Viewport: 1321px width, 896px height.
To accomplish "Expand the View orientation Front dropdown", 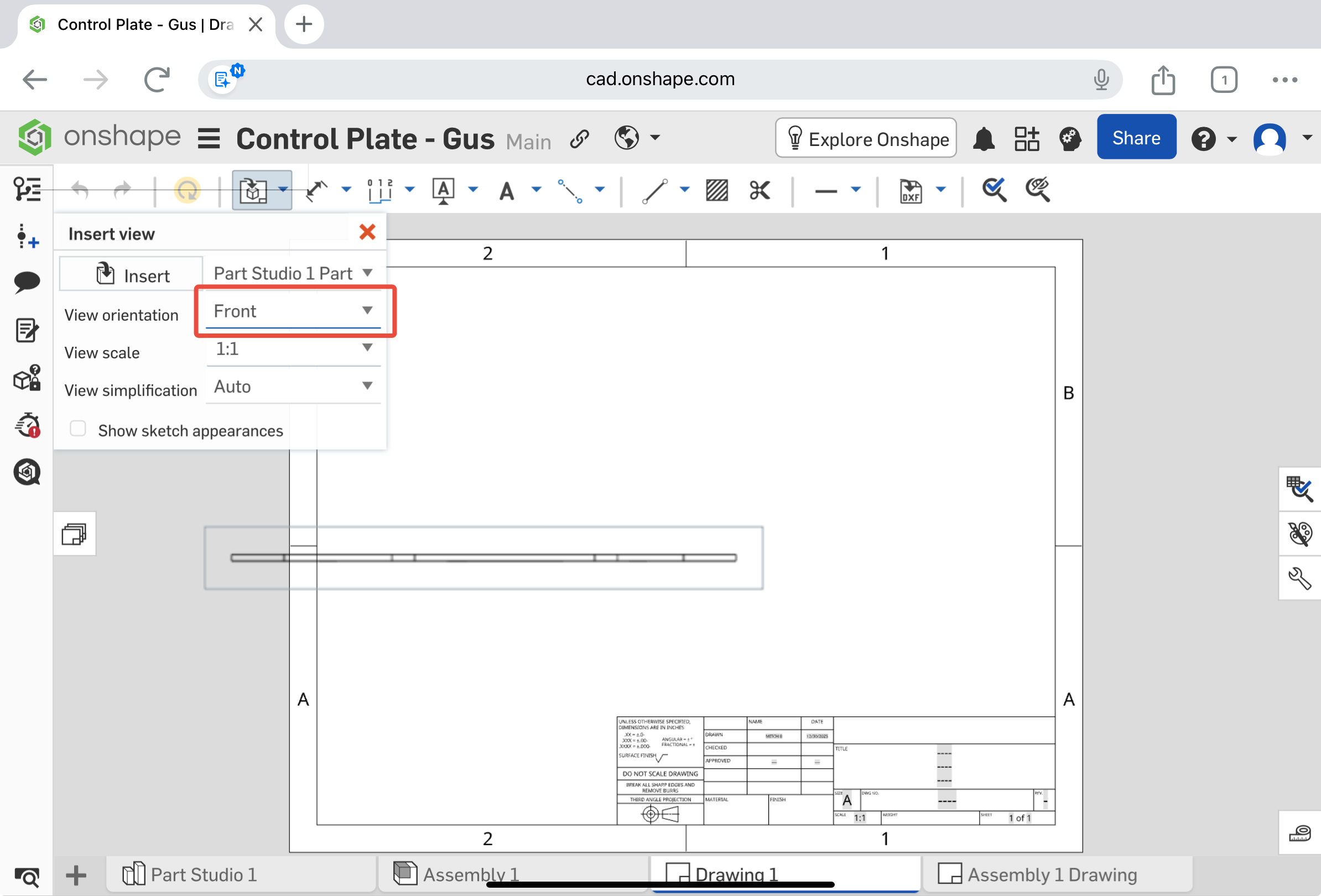I will coord(293,311).
